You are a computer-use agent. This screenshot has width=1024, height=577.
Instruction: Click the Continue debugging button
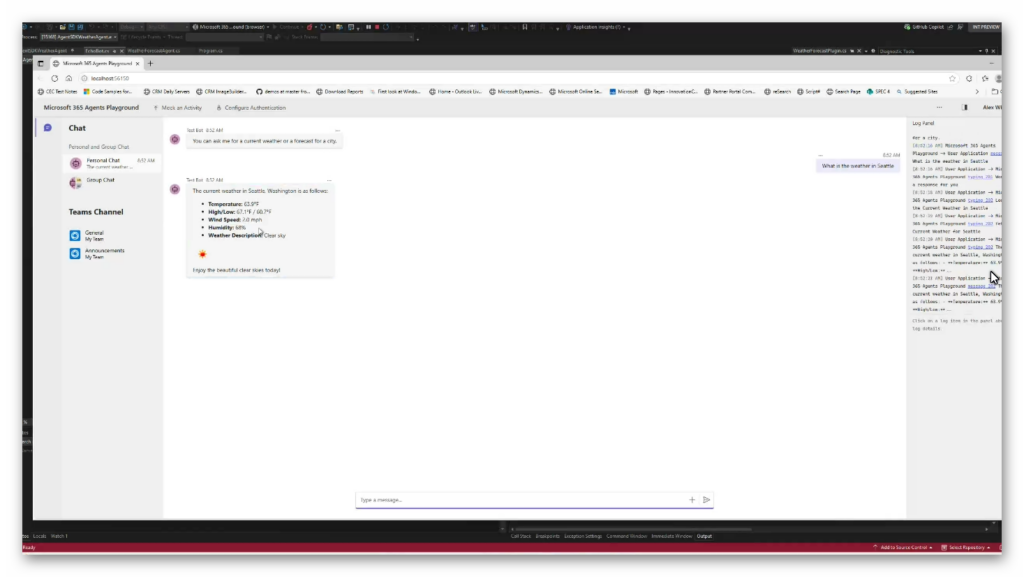point(288,27)
